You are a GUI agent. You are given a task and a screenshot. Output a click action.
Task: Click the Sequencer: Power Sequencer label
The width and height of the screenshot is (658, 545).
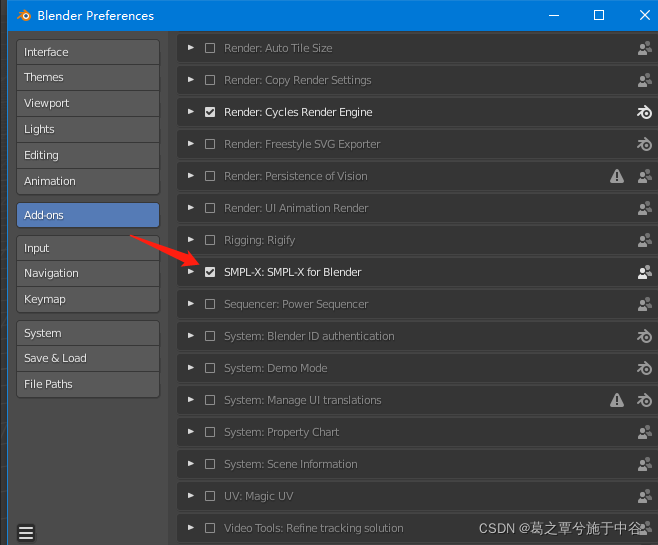click(296, 304)
